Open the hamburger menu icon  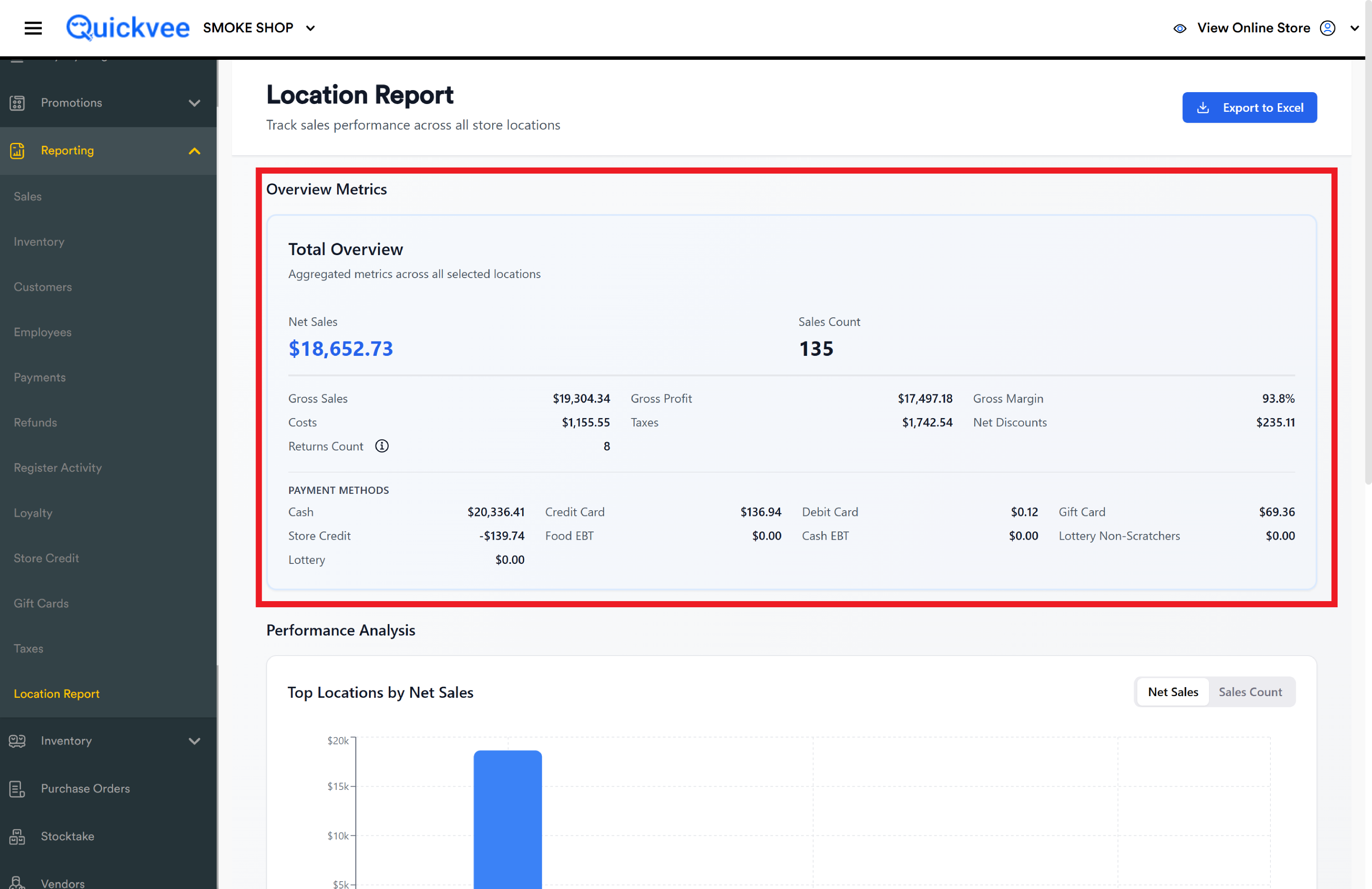(x=33, y=28)
